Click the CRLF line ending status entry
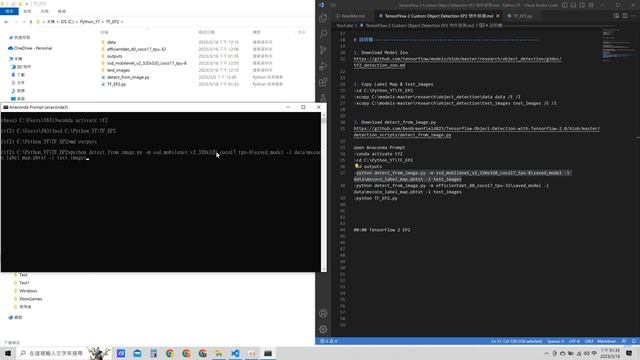 point(588,341)
